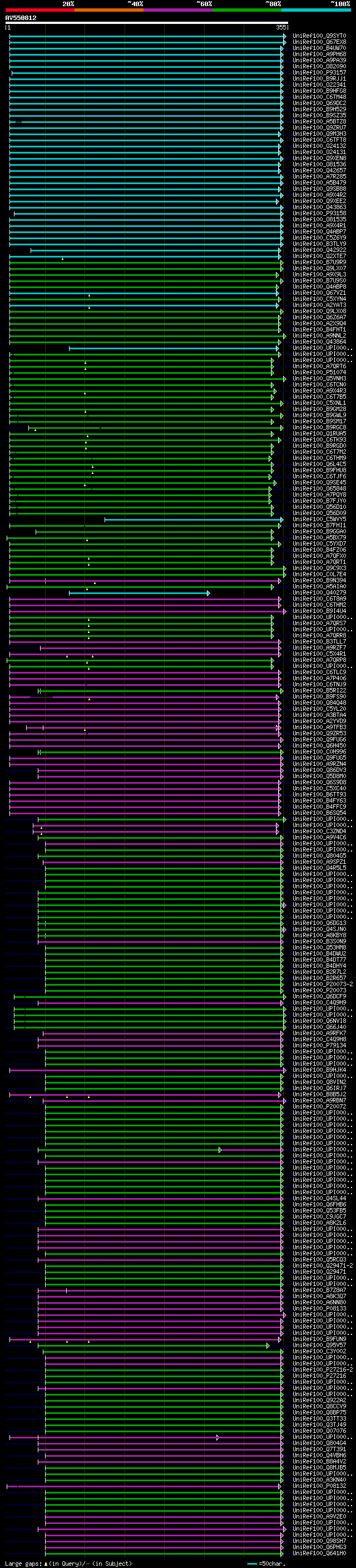Click the query name AV558812
Screen dimensions: 356x1568
21,18
